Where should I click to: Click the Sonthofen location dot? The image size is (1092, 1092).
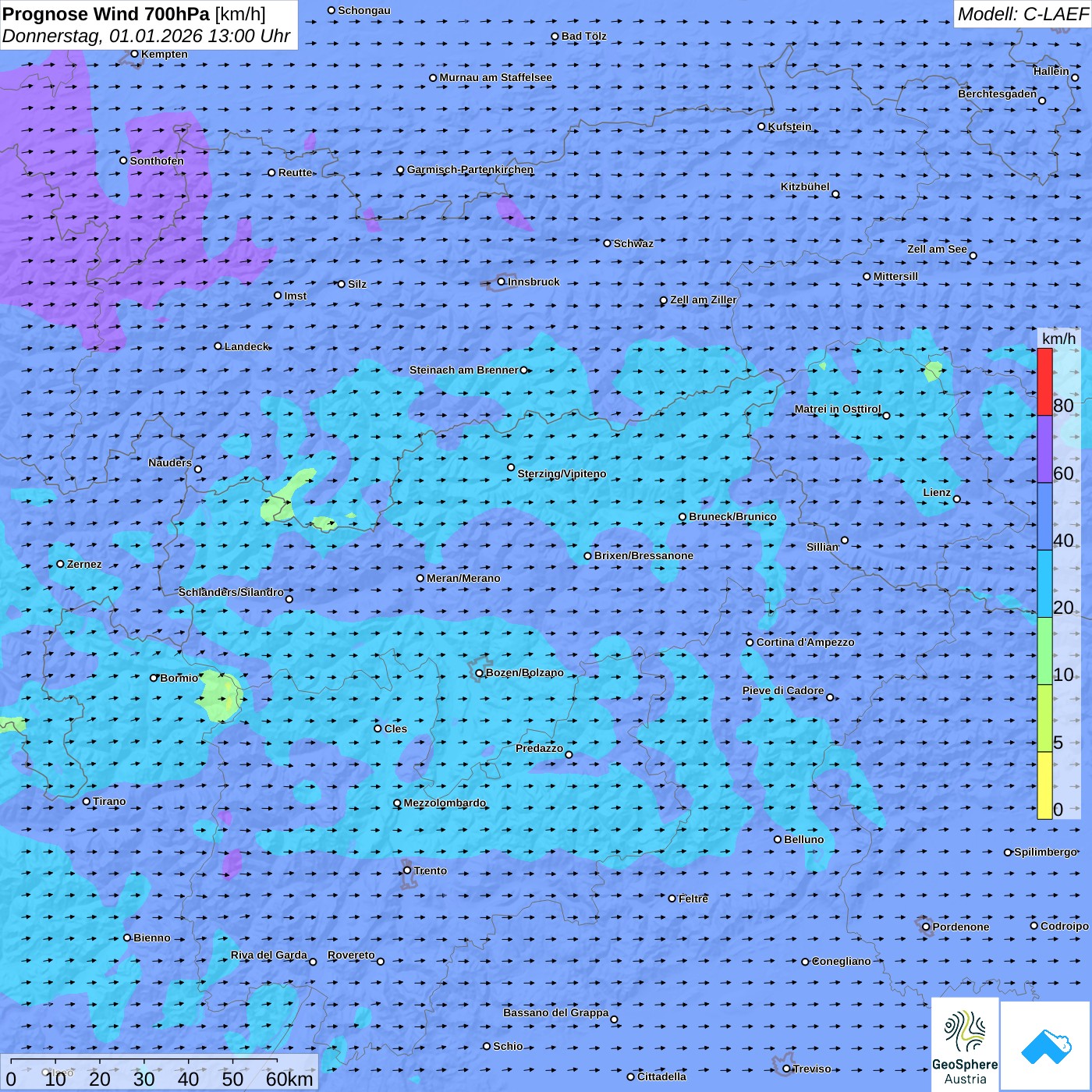[x=123, y=161]
